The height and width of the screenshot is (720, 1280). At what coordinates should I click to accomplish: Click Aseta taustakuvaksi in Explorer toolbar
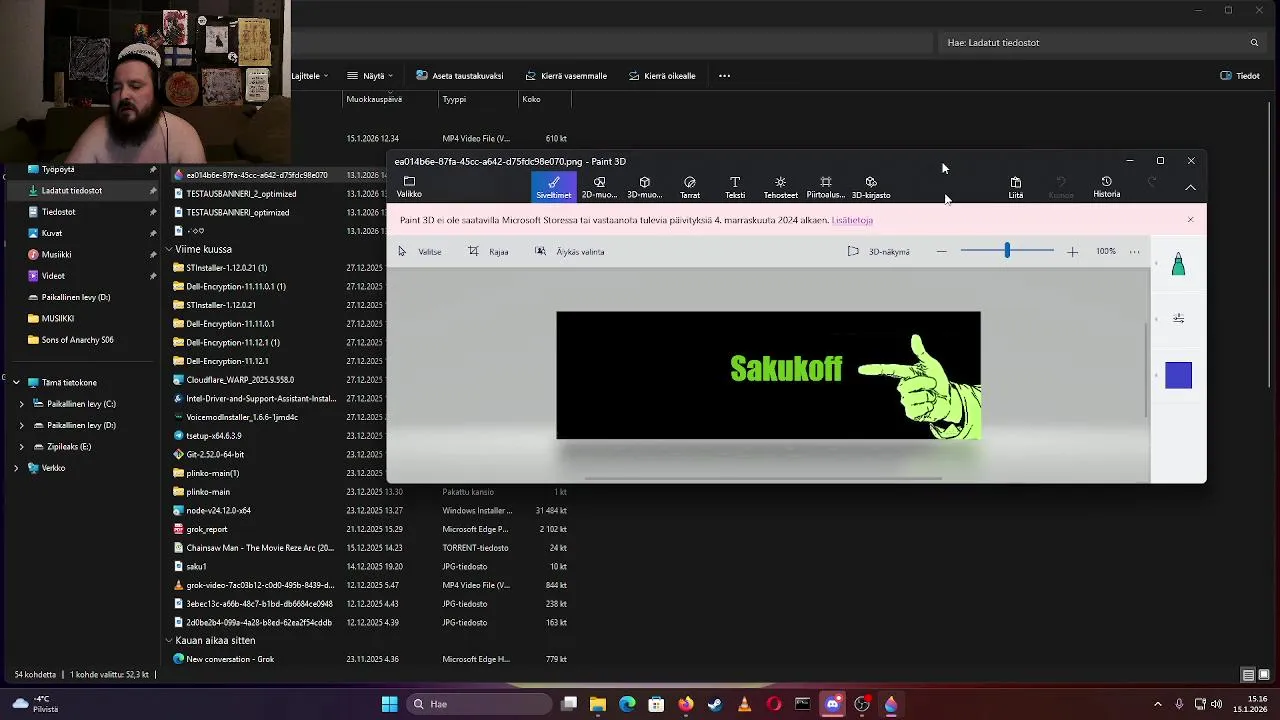(x=459, y=76)
